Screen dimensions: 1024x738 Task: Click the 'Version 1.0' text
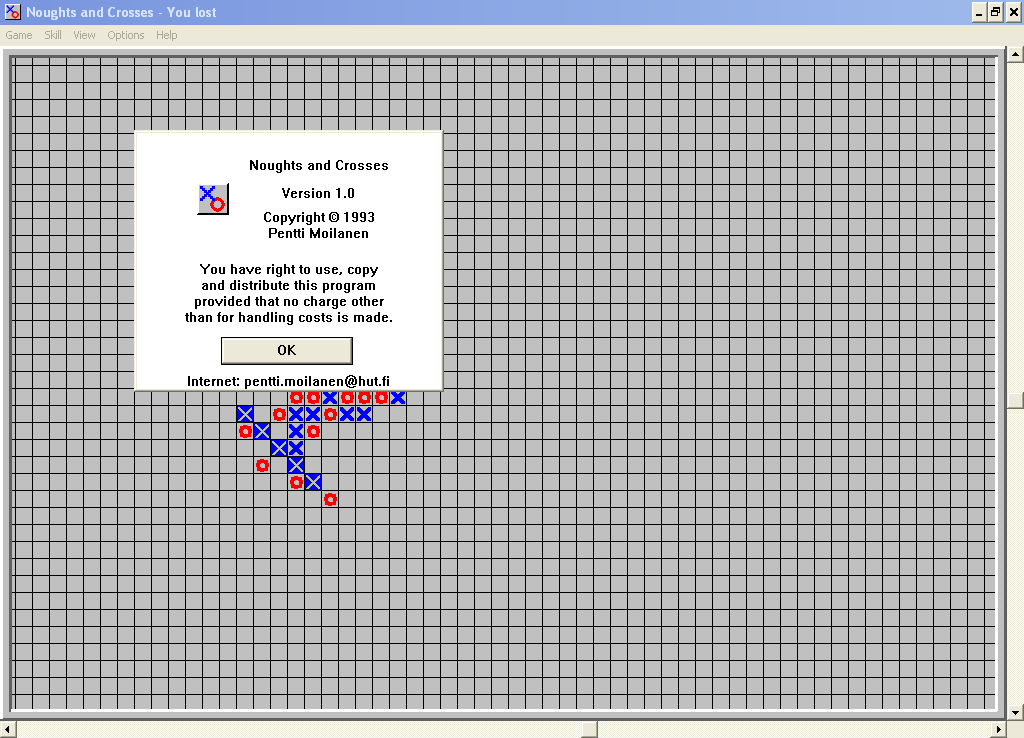318,193
